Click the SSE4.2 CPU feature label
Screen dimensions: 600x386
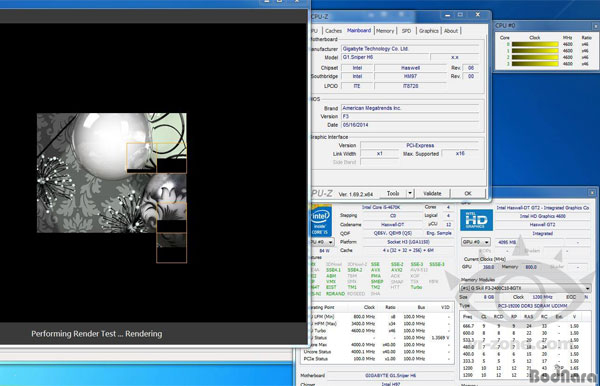point(355,270)
